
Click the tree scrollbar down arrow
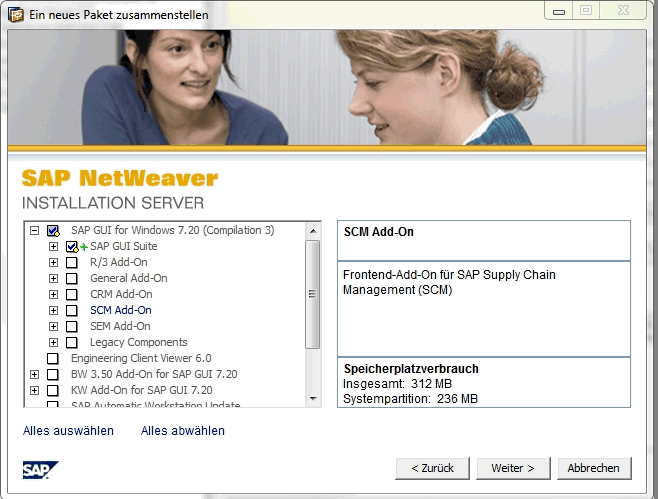(313, 399)
